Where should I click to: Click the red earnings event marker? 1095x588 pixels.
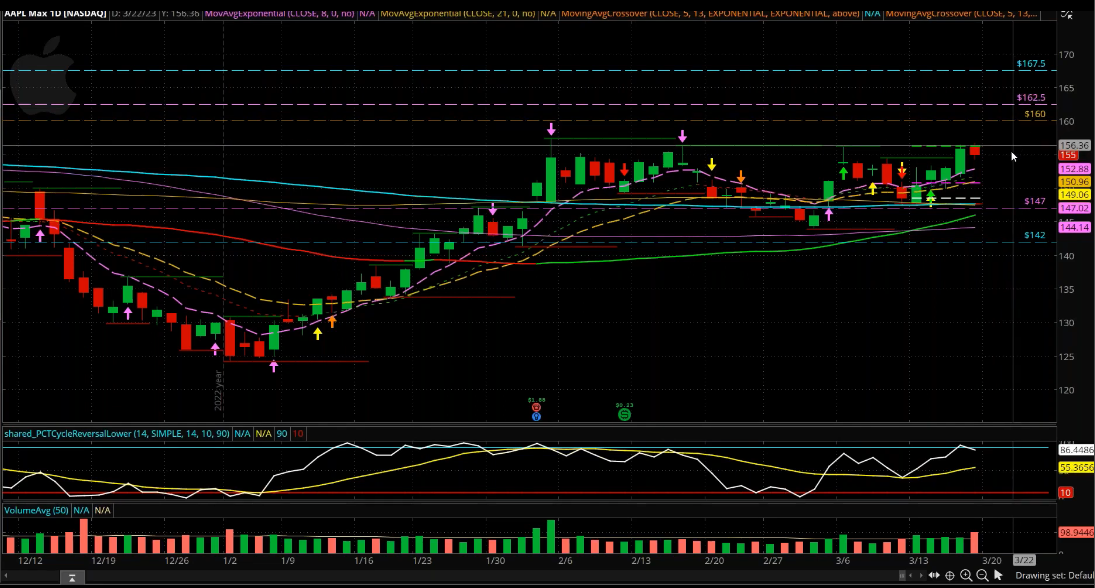click(536, 408)
